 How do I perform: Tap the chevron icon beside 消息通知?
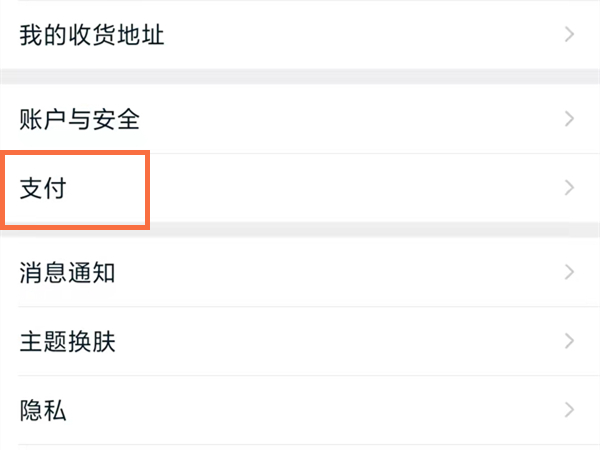click(x=570, y=272)
